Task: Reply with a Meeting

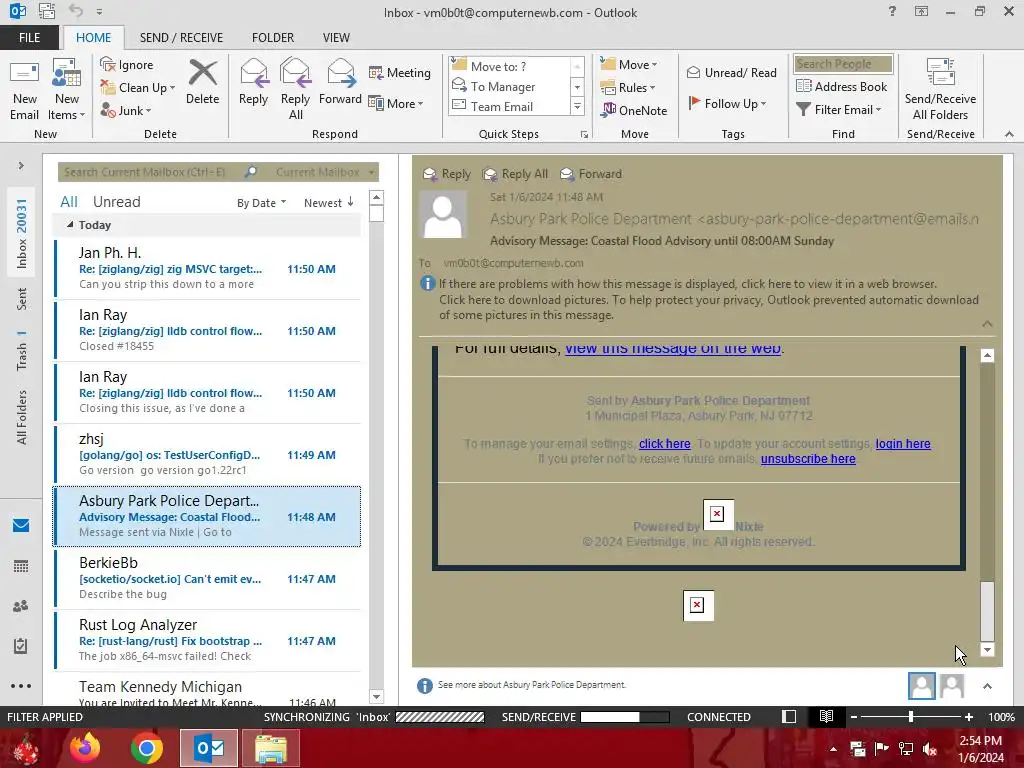Action: 400,72
